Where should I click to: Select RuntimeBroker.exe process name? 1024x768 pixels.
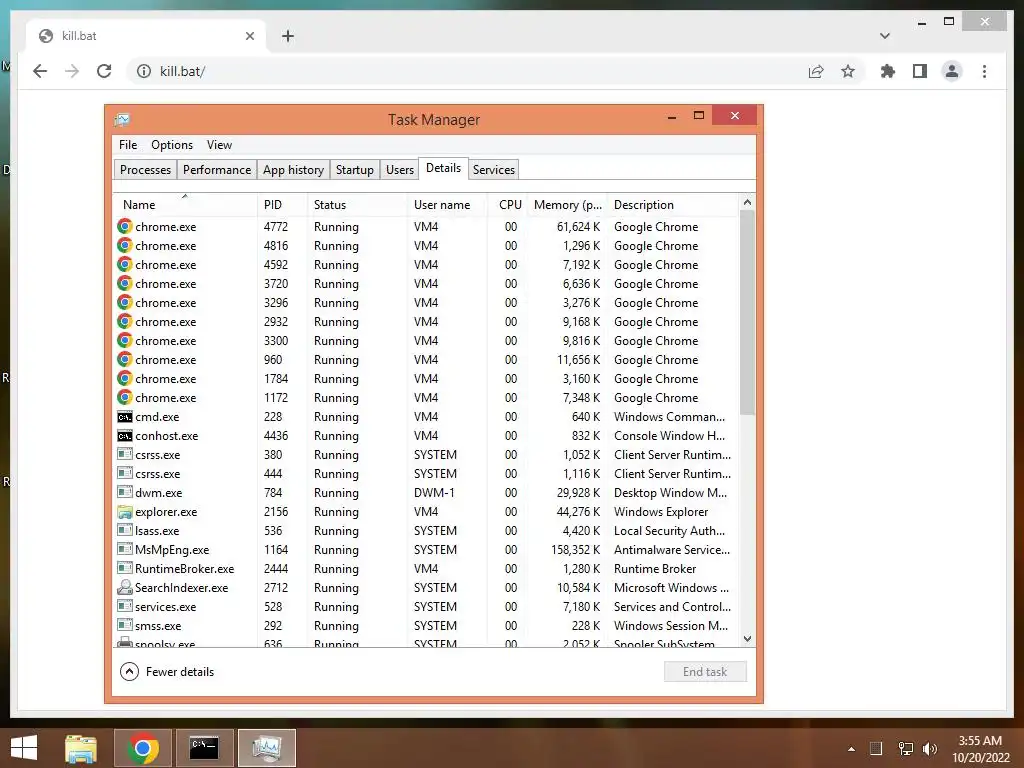pyautogui.click(x=184, y=569)
